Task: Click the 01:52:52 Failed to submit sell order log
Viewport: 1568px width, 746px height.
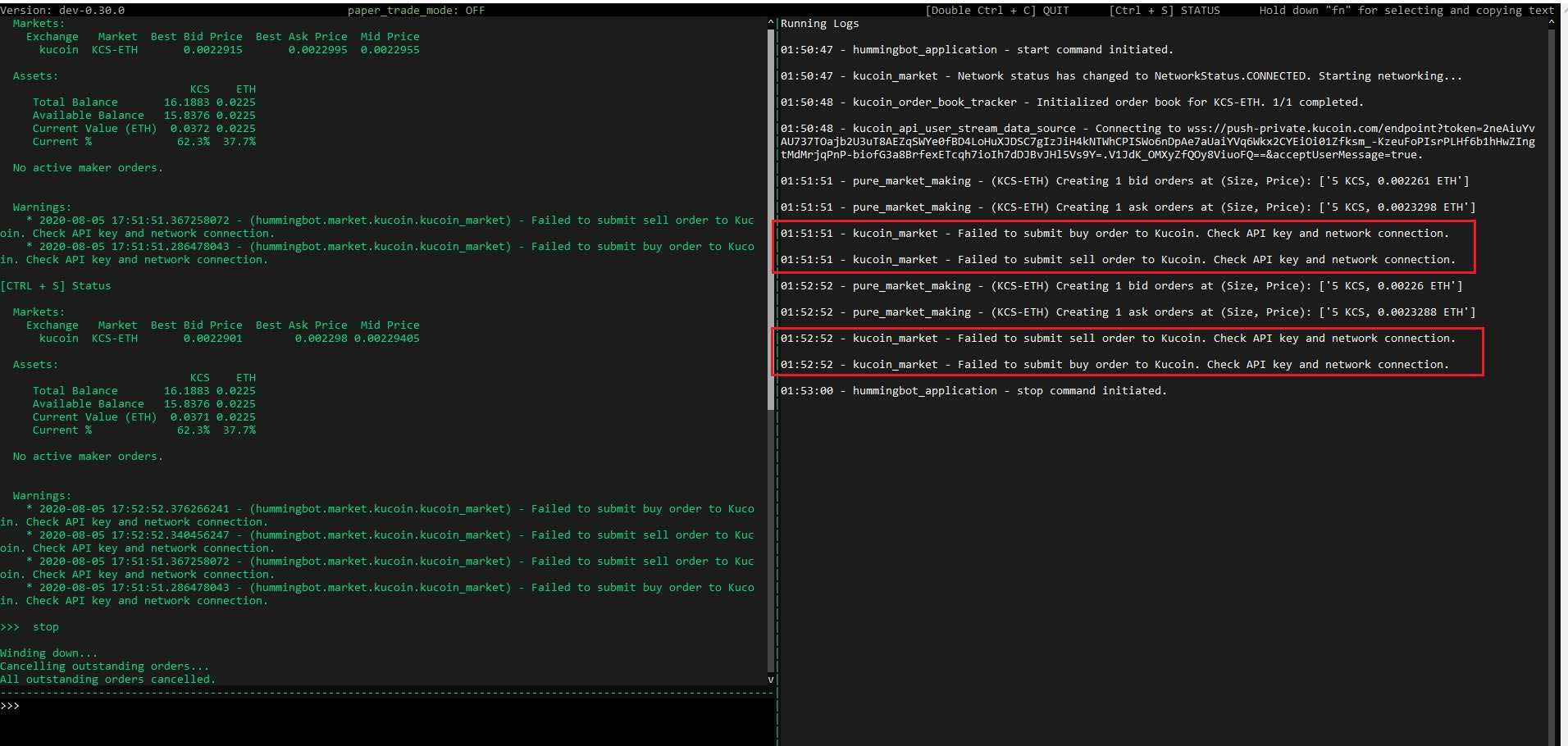Action: pyautogui.click(x=1118, y=339)
